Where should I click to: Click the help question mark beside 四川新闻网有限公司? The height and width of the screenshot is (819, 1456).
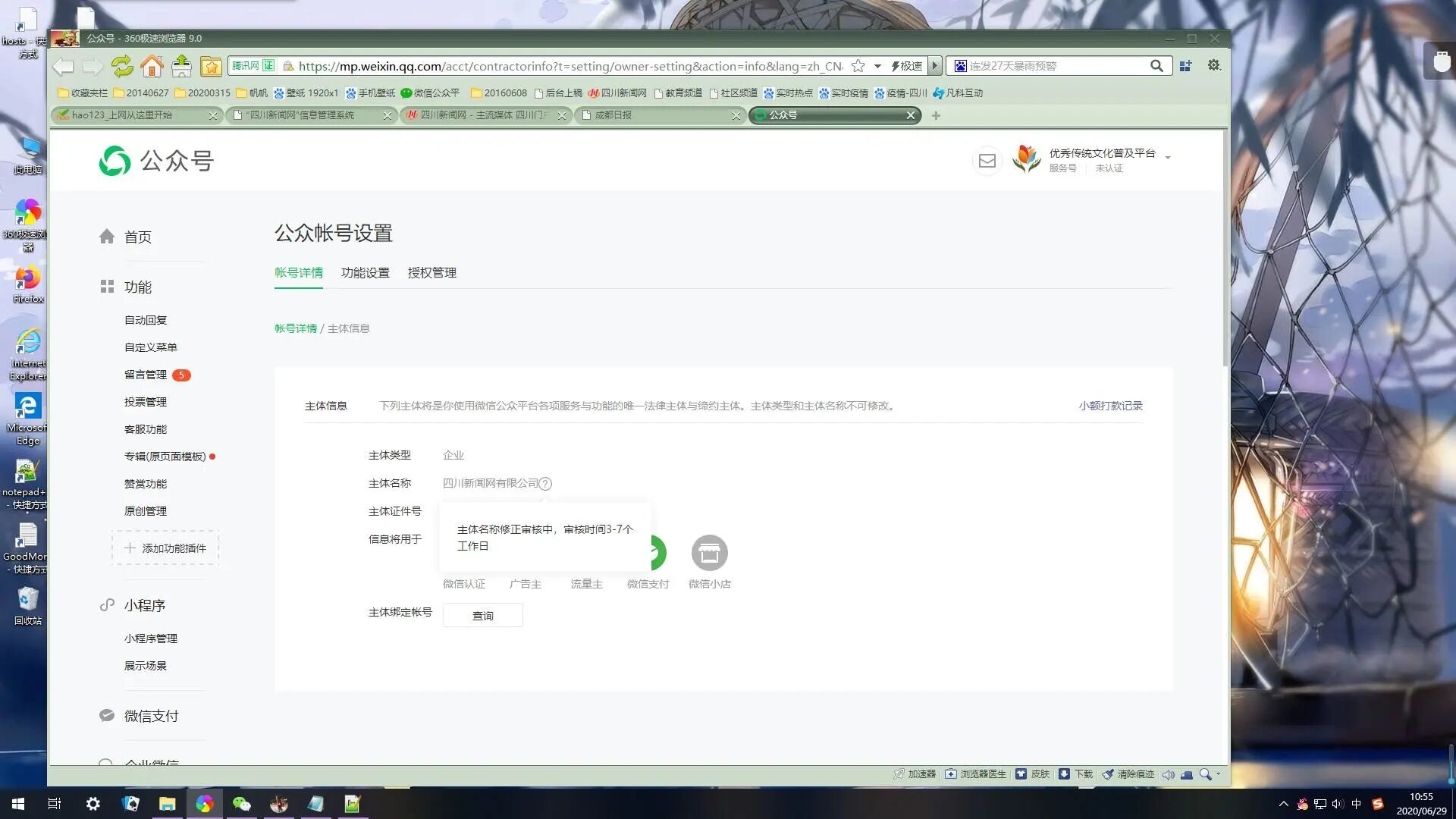545,484
